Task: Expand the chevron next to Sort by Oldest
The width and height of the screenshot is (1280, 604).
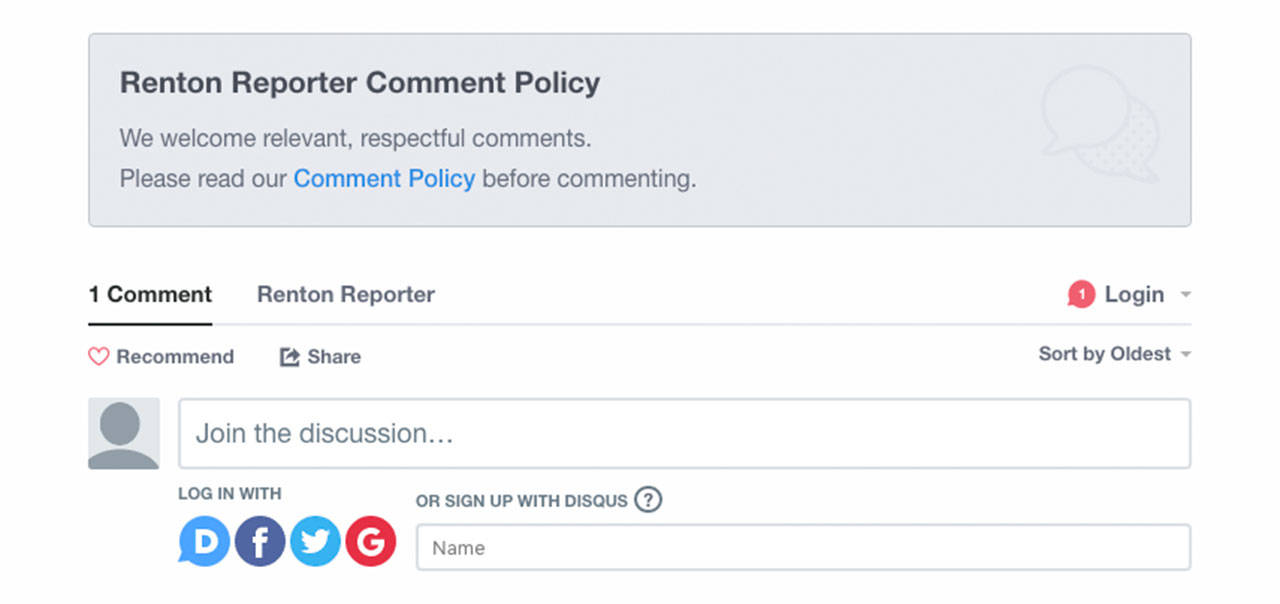Action: click(x=1186, y=354)
